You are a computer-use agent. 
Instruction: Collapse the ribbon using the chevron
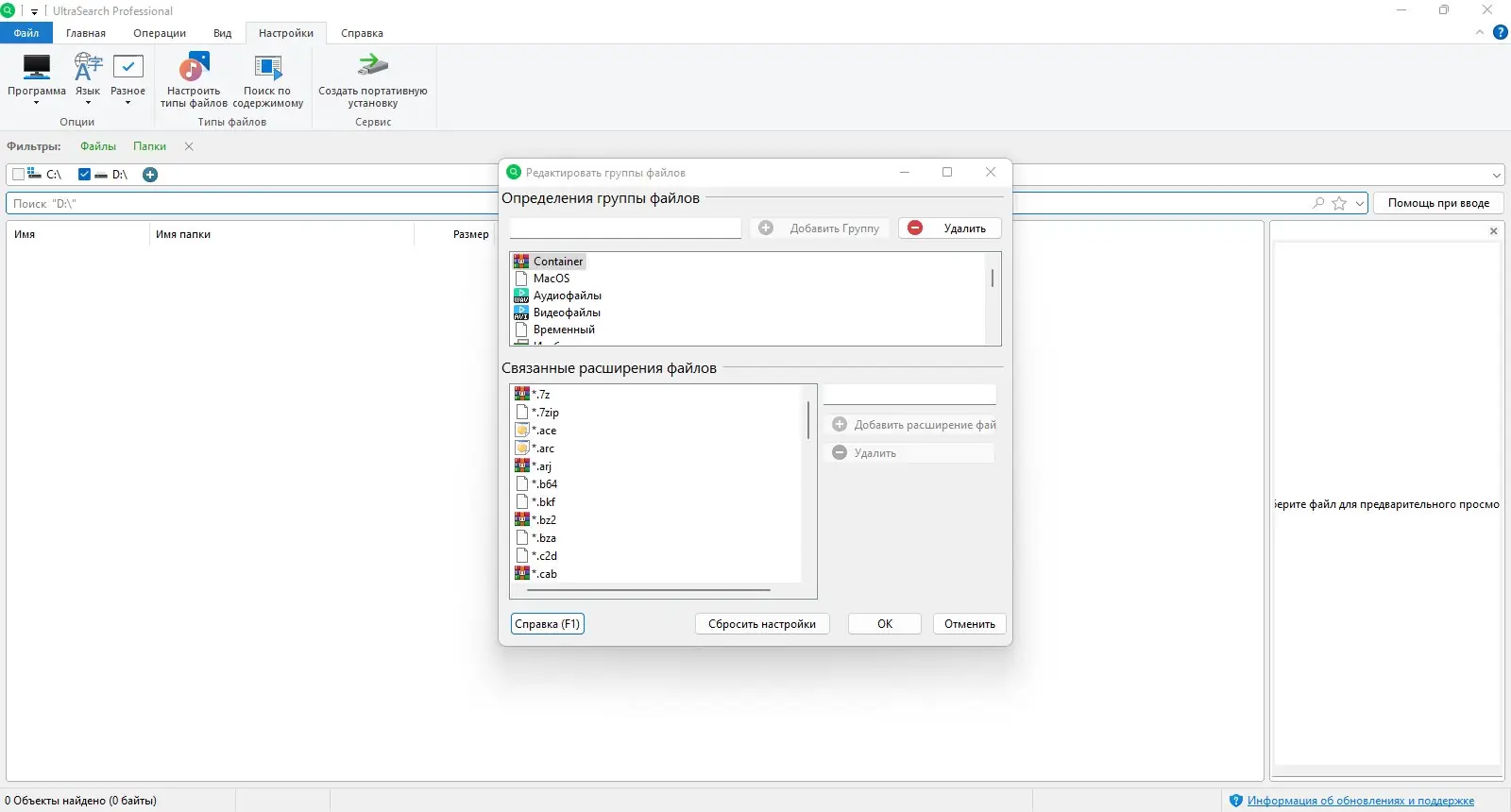(1480, 33)
